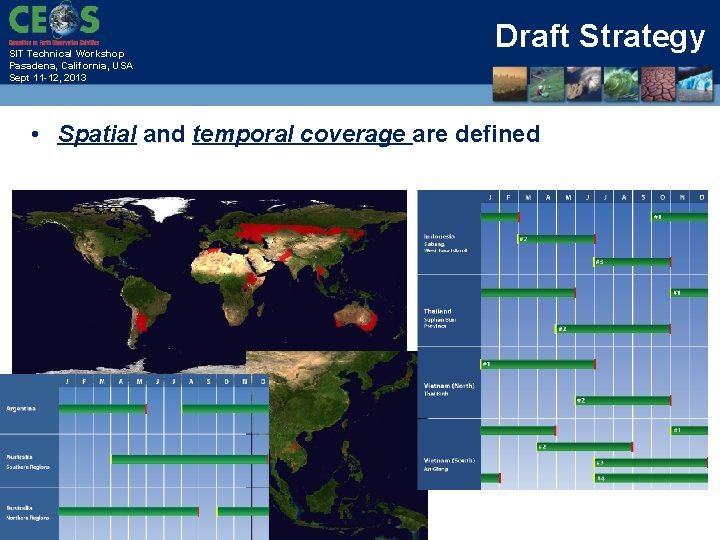Click Thailand's unlabeled January–May bar

[528, 292]
